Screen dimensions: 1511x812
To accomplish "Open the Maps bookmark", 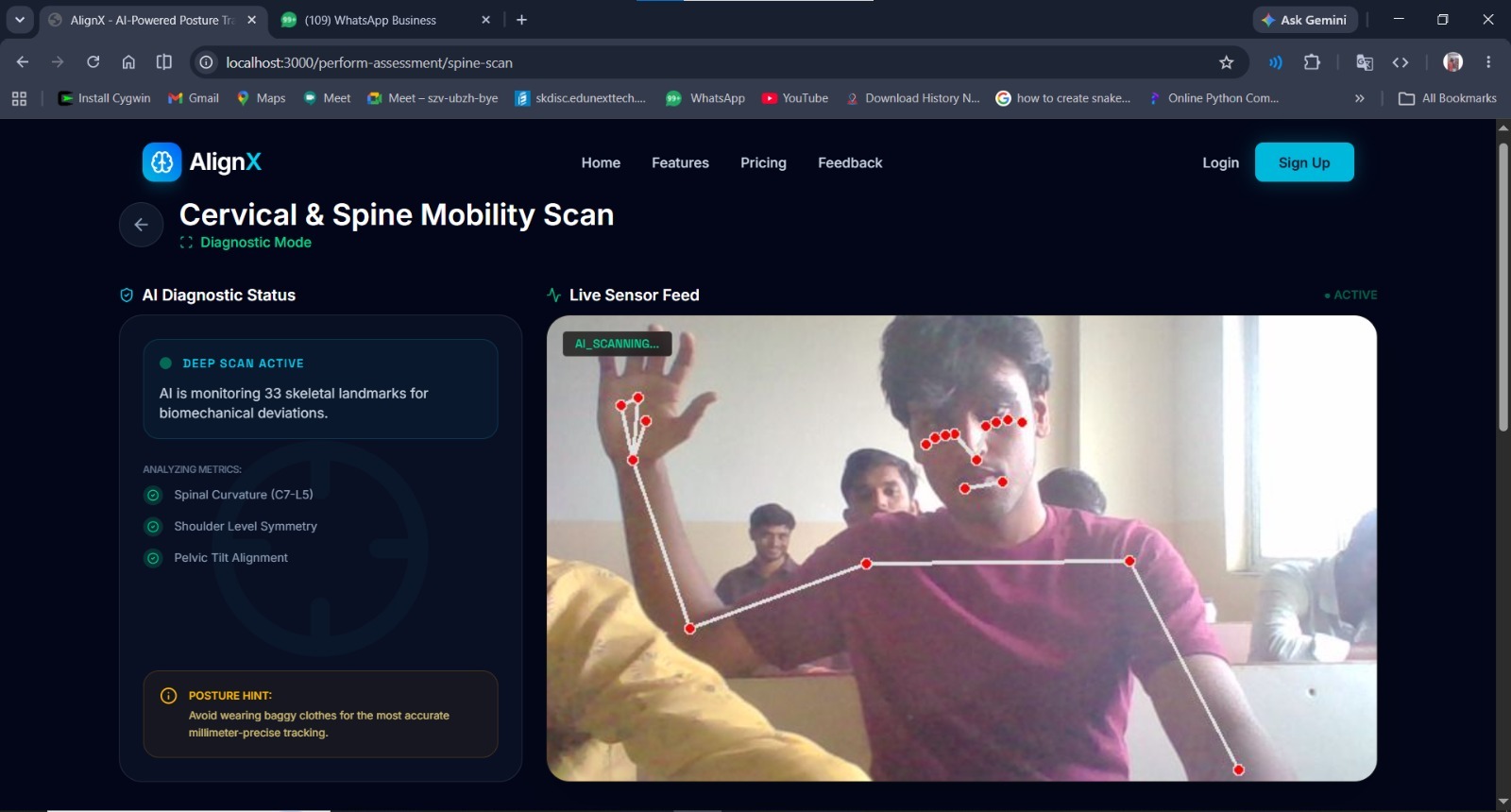I will pyautogui.click(x=262, y=98).
